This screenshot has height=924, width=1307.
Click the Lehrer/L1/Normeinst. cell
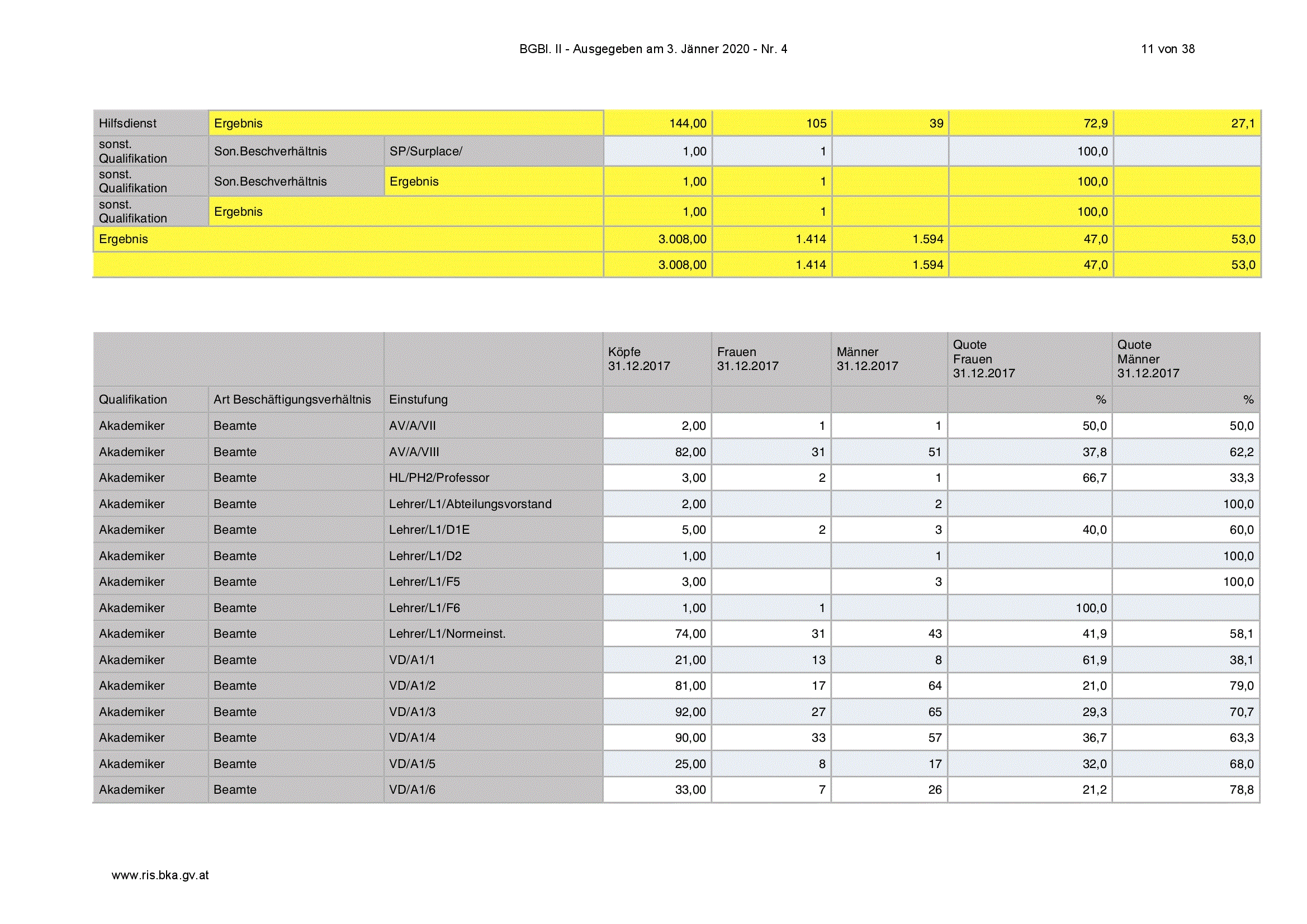493,634
